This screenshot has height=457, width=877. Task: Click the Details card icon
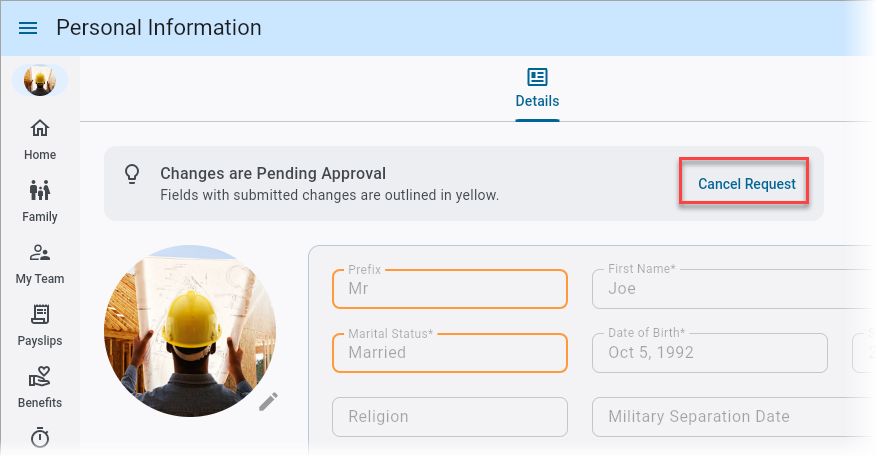click(x=537, y=77)
